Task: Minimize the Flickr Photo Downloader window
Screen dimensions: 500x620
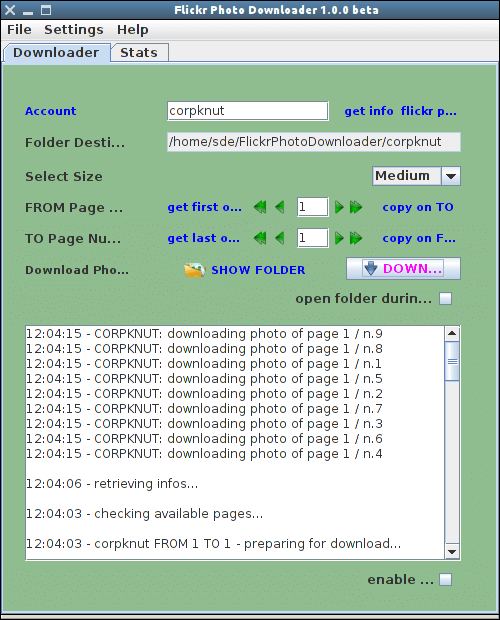Action: [x=28, y=11]
